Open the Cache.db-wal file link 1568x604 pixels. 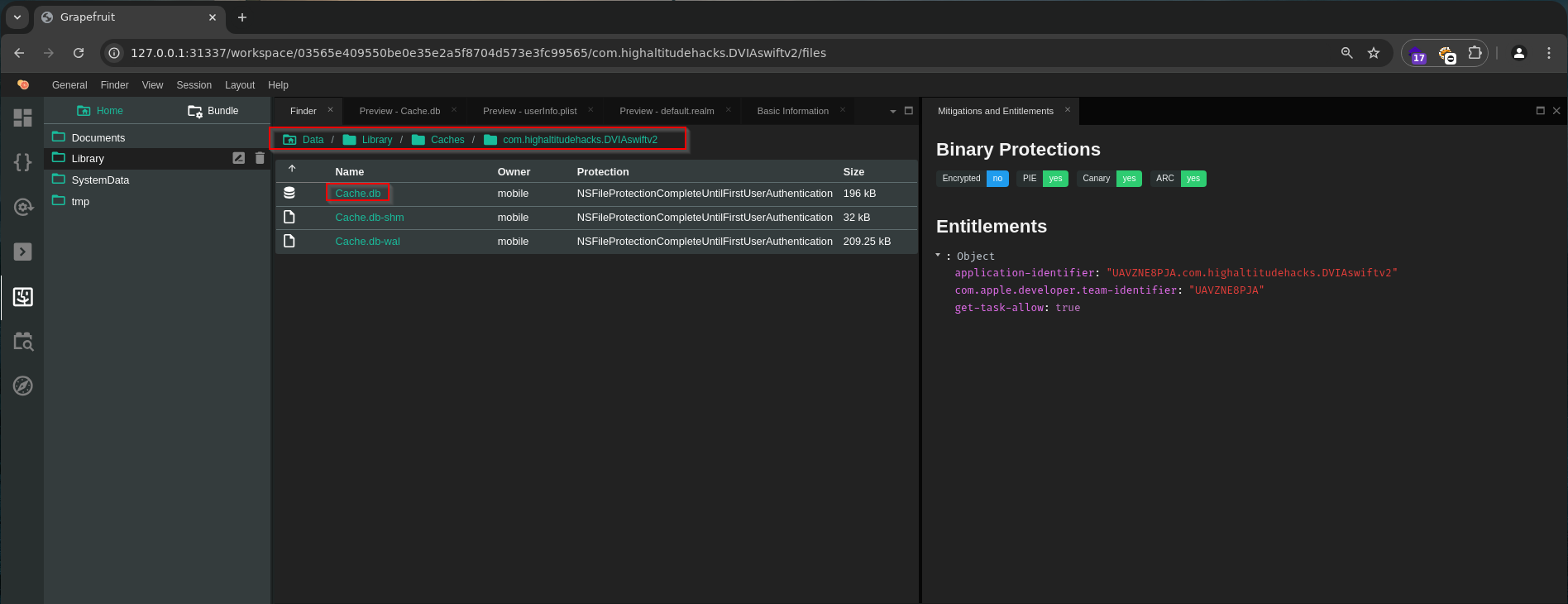367,242
